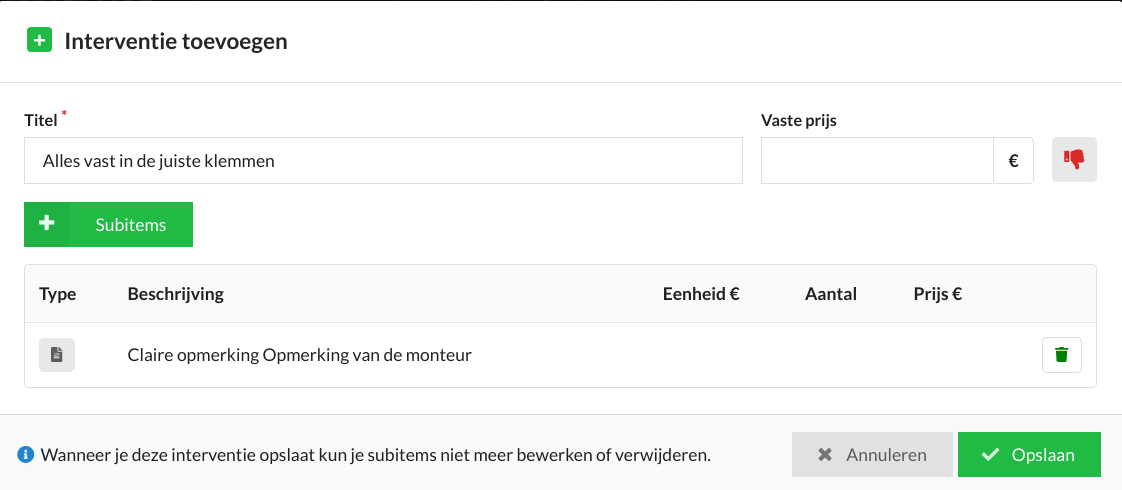Click the X icon on Annuleren

tap(825, 455)
